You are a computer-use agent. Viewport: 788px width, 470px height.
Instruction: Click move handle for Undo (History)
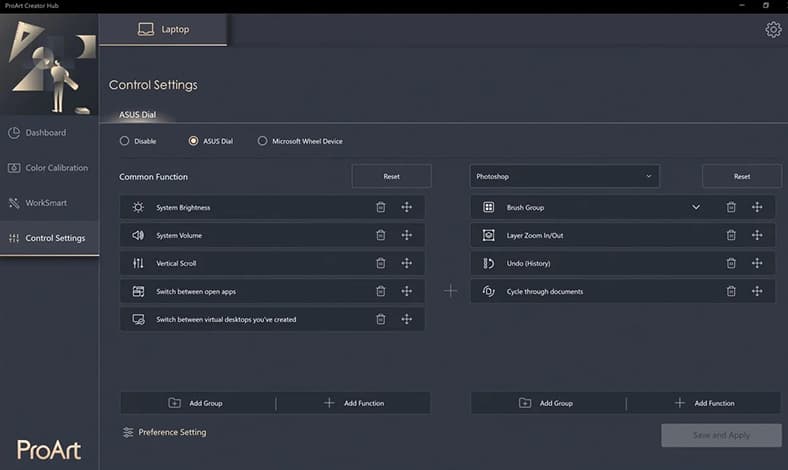click(757, 263)
